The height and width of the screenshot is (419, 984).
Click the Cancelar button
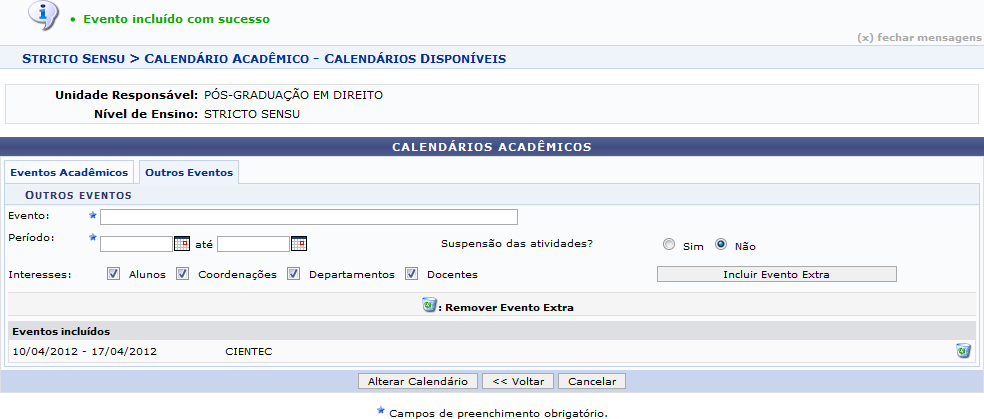592,381
